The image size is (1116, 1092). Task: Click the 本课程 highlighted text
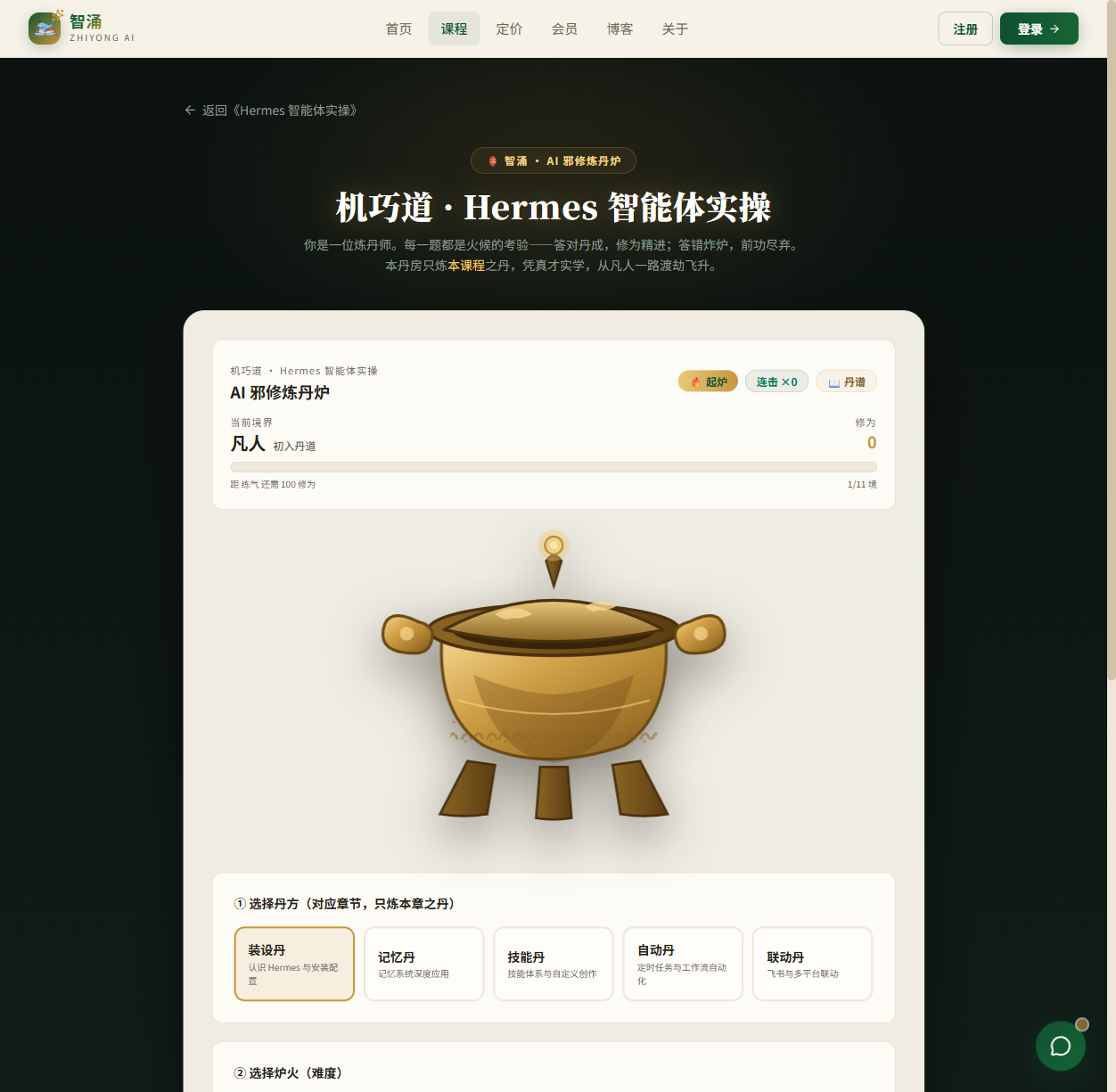[x=466, y=266]
